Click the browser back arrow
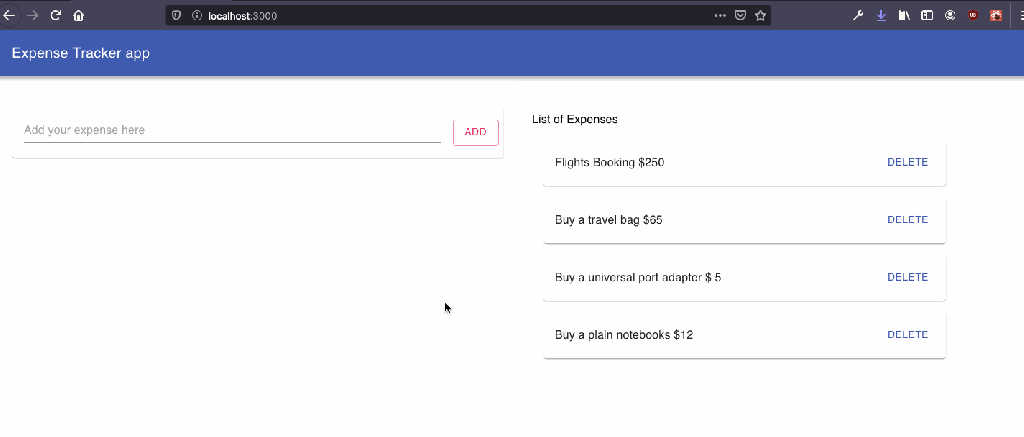 (10, 15)
